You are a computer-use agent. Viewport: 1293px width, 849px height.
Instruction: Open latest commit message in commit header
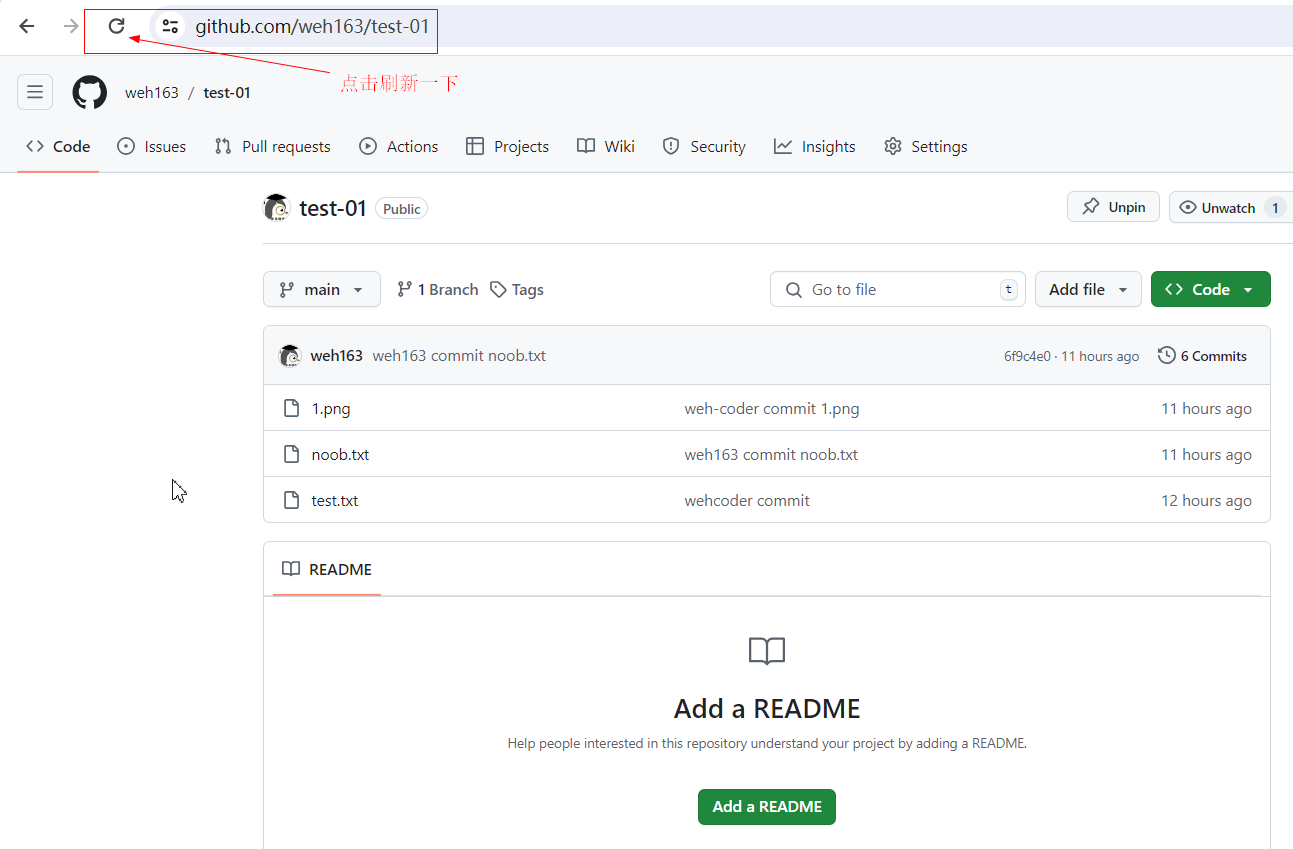click(x=459, y=356)
